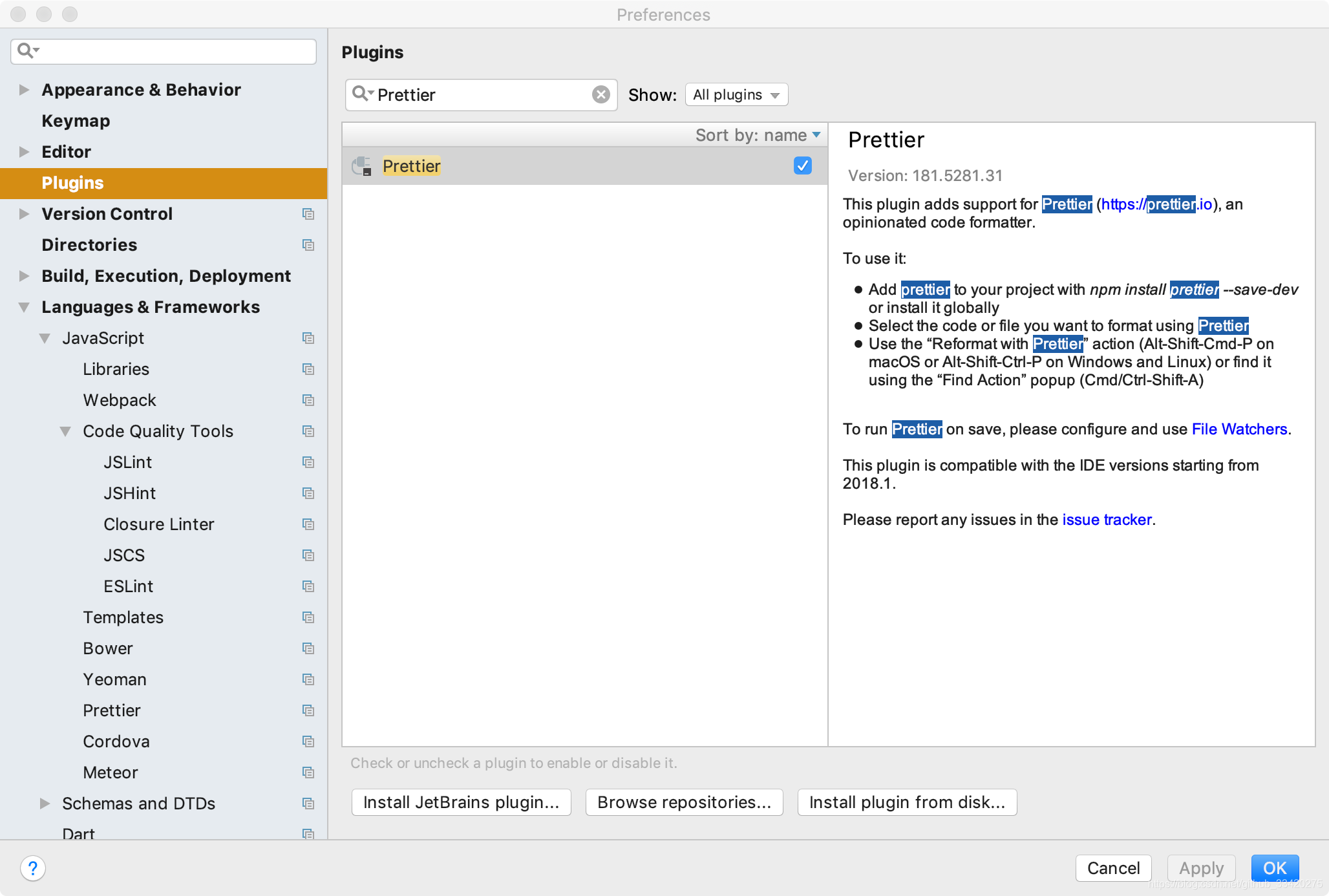1329x896 pixels.
Task: Click the OK button
Action: 1275,868
